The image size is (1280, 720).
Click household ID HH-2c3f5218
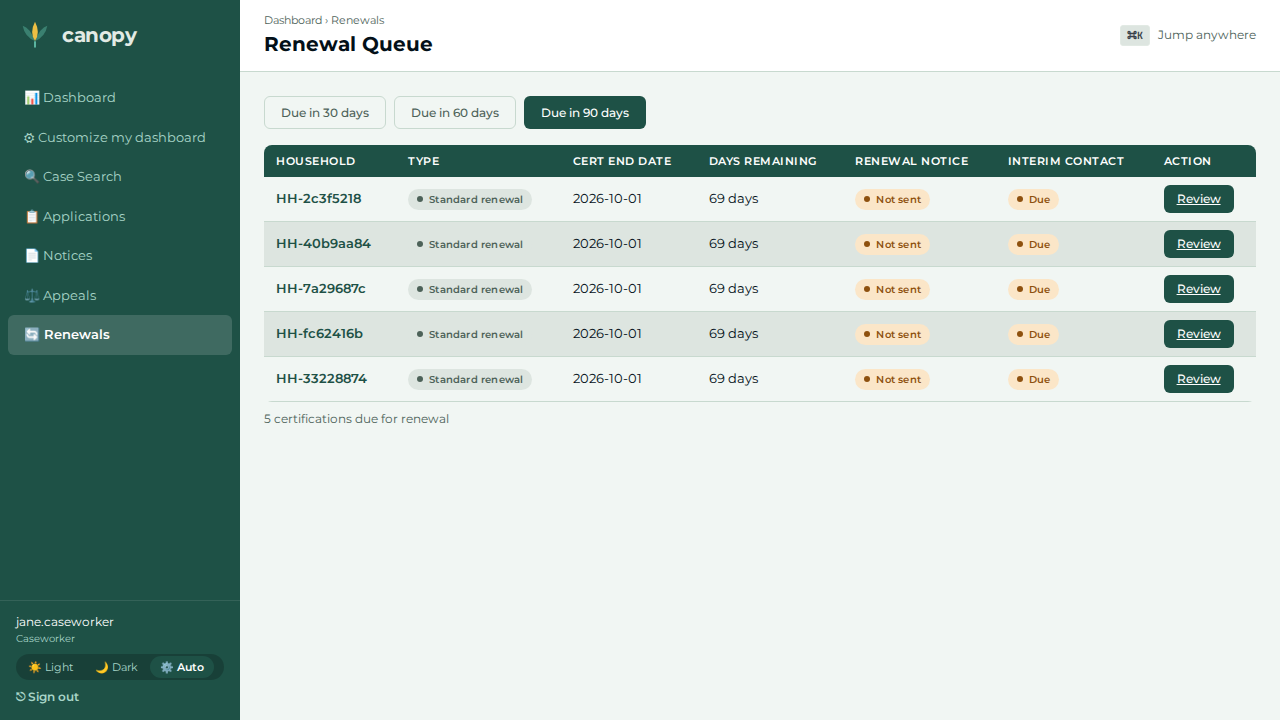pyautogui.click(x=319, y=199)
